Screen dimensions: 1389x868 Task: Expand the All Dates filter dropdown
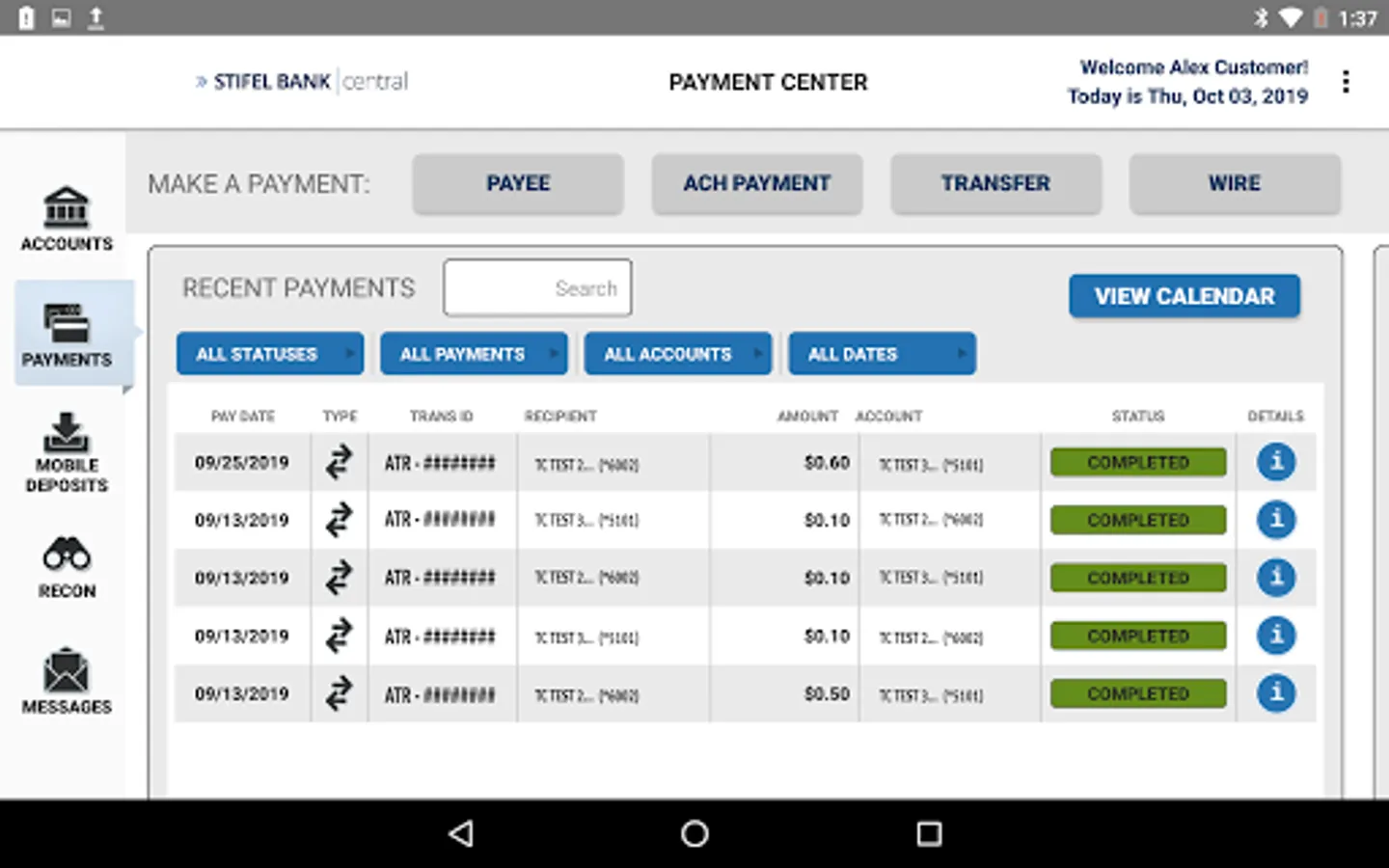[883, 354]
